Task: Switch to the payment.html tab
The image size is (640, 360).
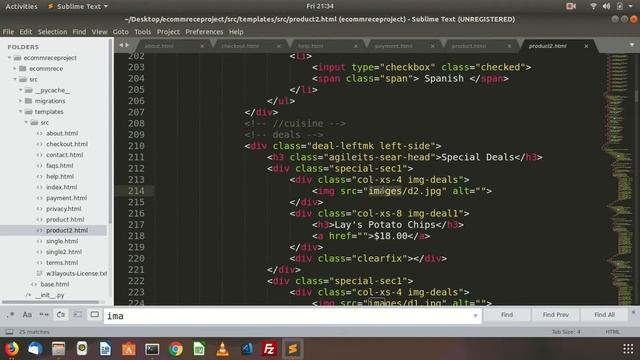Action: 393,46
